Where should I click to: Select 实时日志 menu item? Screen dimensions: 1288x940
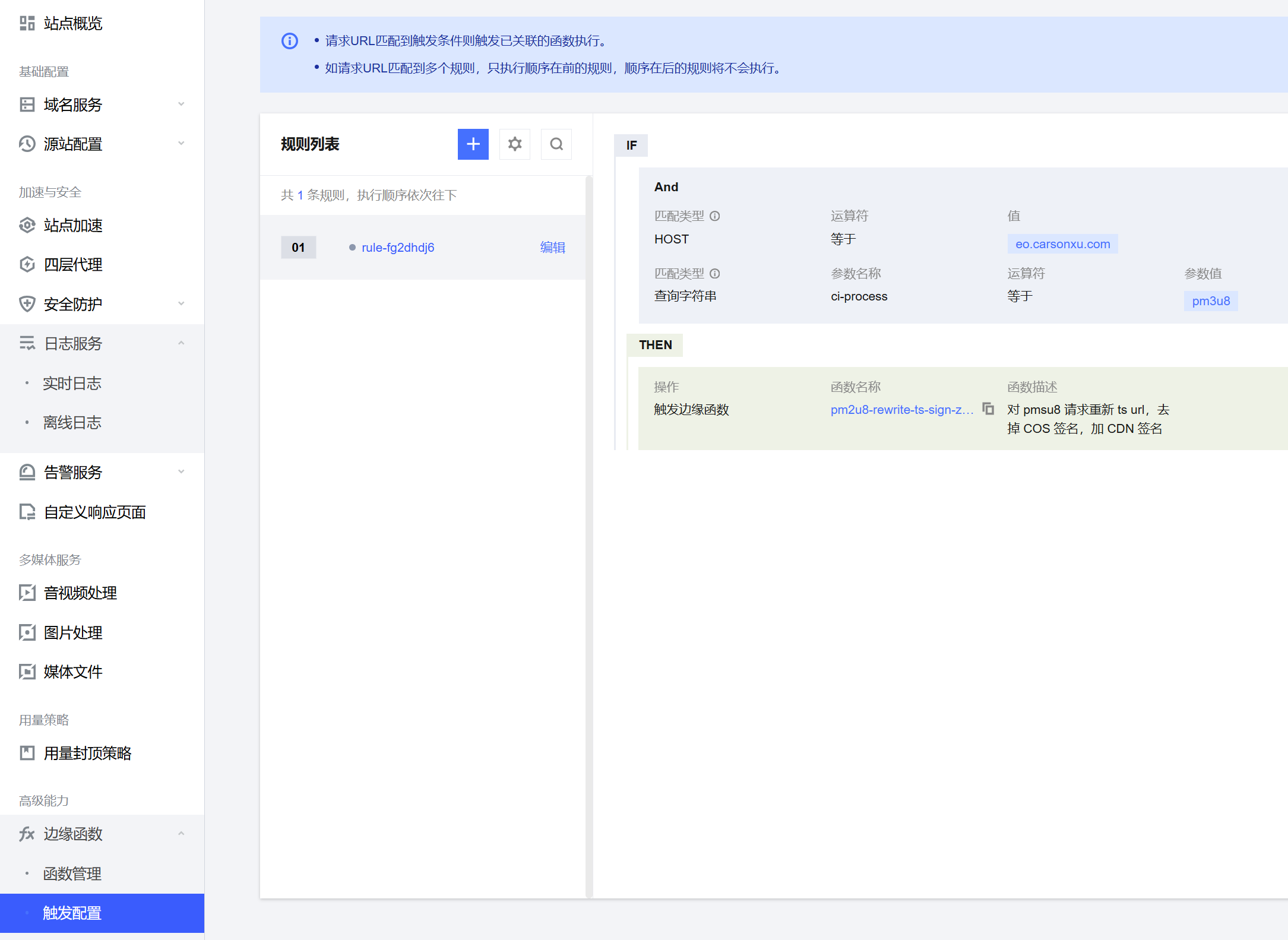point(72,383)
